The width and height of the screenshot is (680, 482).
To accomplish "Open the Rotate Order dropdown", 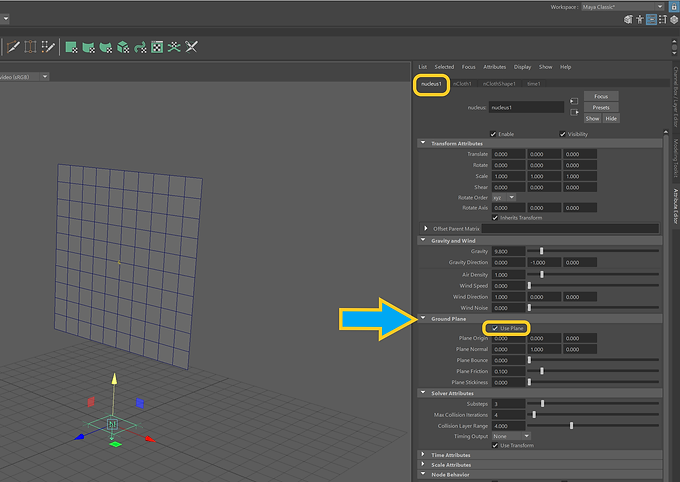I will point(503,197).
